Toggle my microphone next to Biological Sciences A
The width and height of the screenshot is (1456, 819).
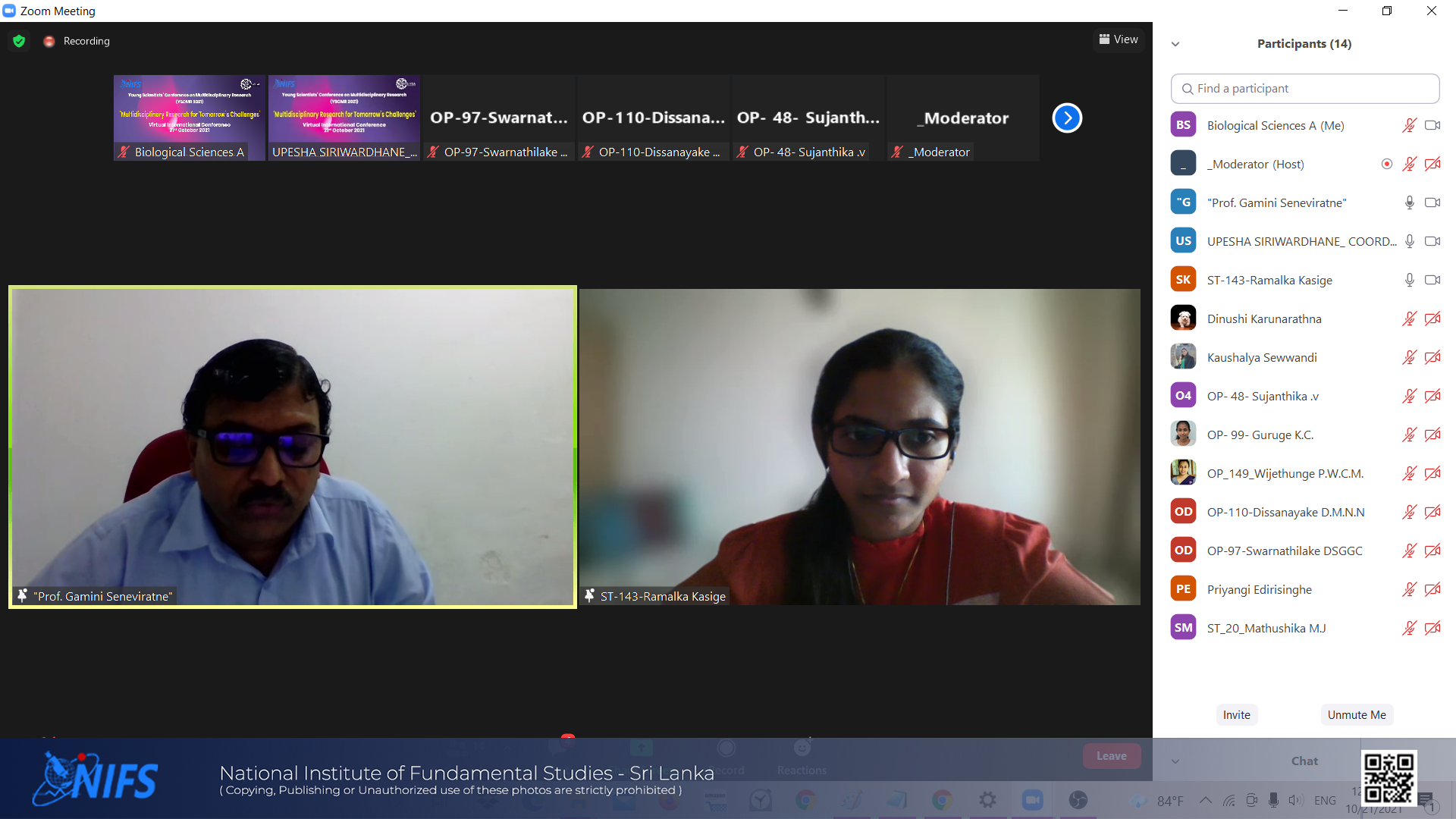1409,125
